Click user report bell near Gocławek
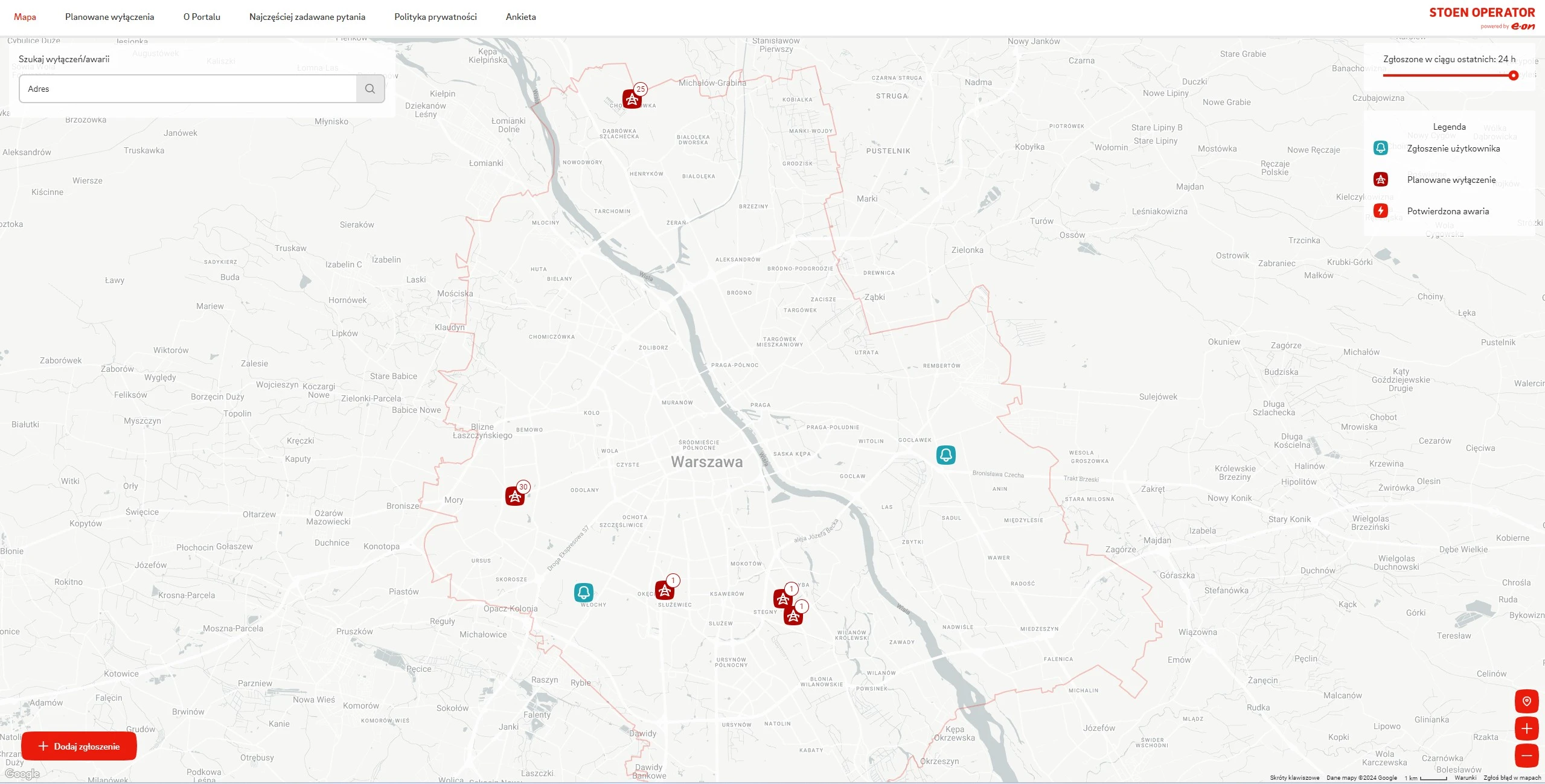The width and height of the screenshot is (1545, 784). [945, 455]
